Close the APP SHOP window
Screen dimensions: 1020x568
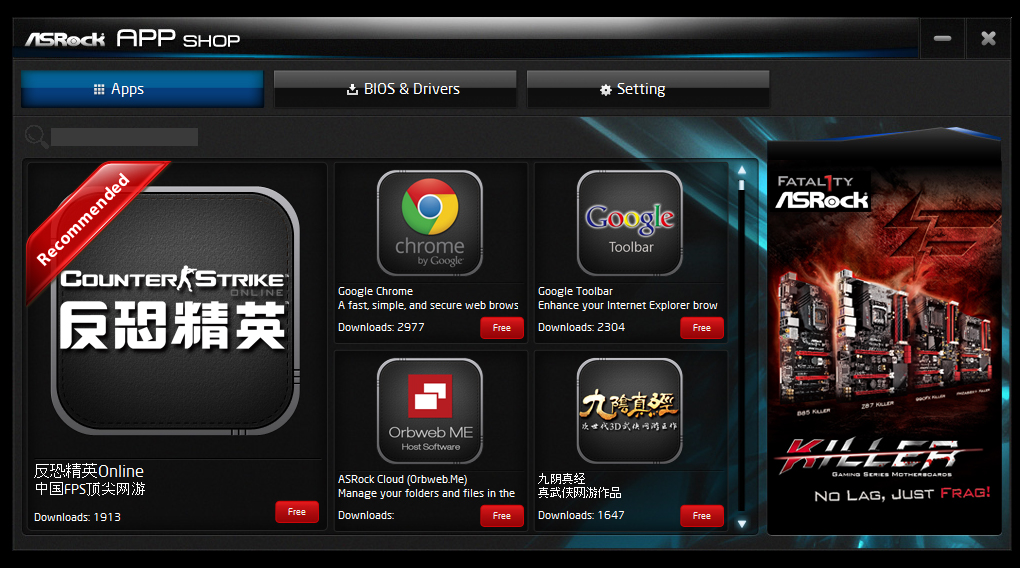click(x=988, y=38)
